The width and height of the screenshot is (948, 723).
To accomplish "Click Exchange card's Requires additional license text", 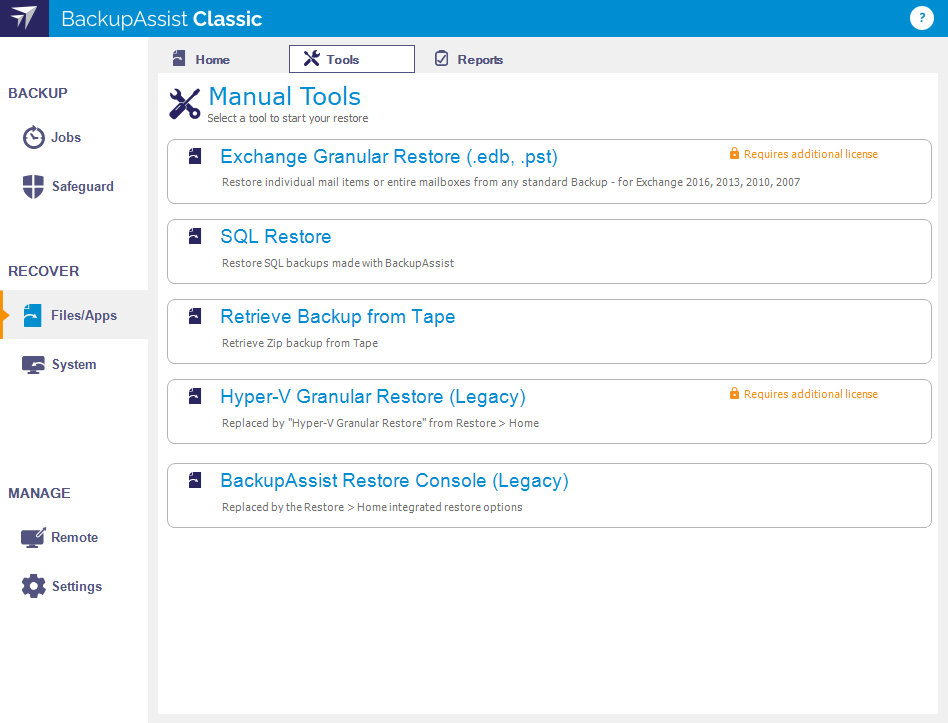I will pos(811,154).
